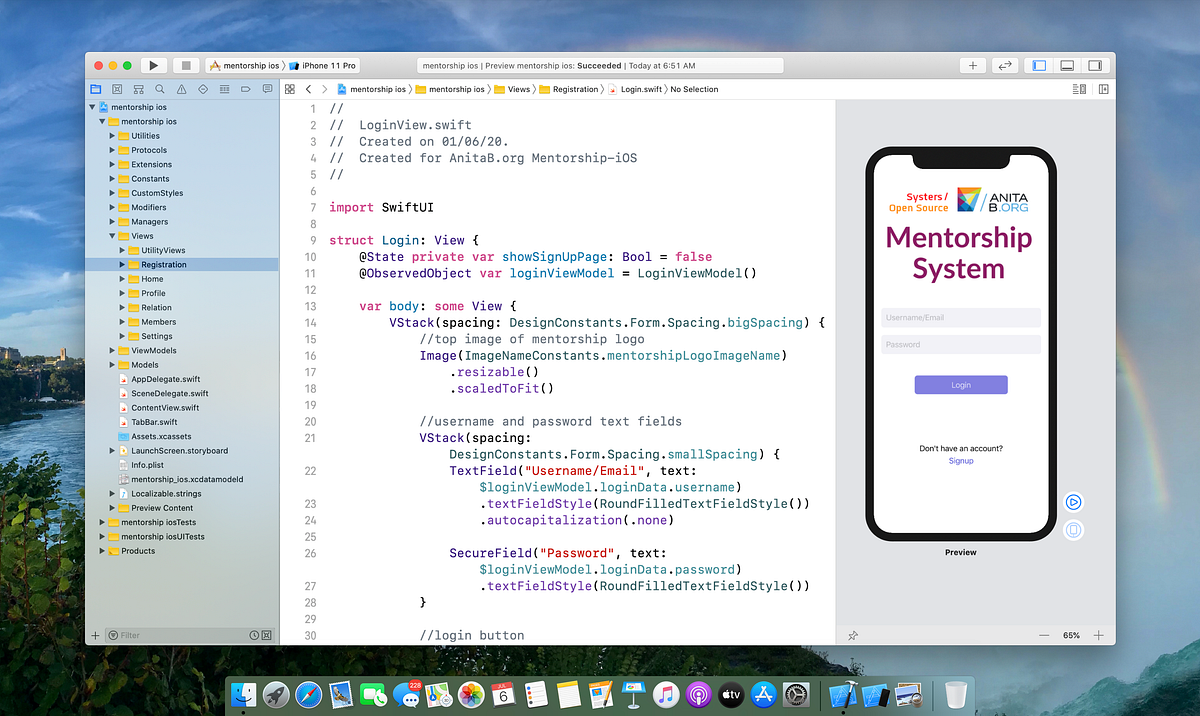Open the iPhone 11 Pro destination selector
The width and height of the screenshot is (1200, 716).
click(x=330, y=64)
